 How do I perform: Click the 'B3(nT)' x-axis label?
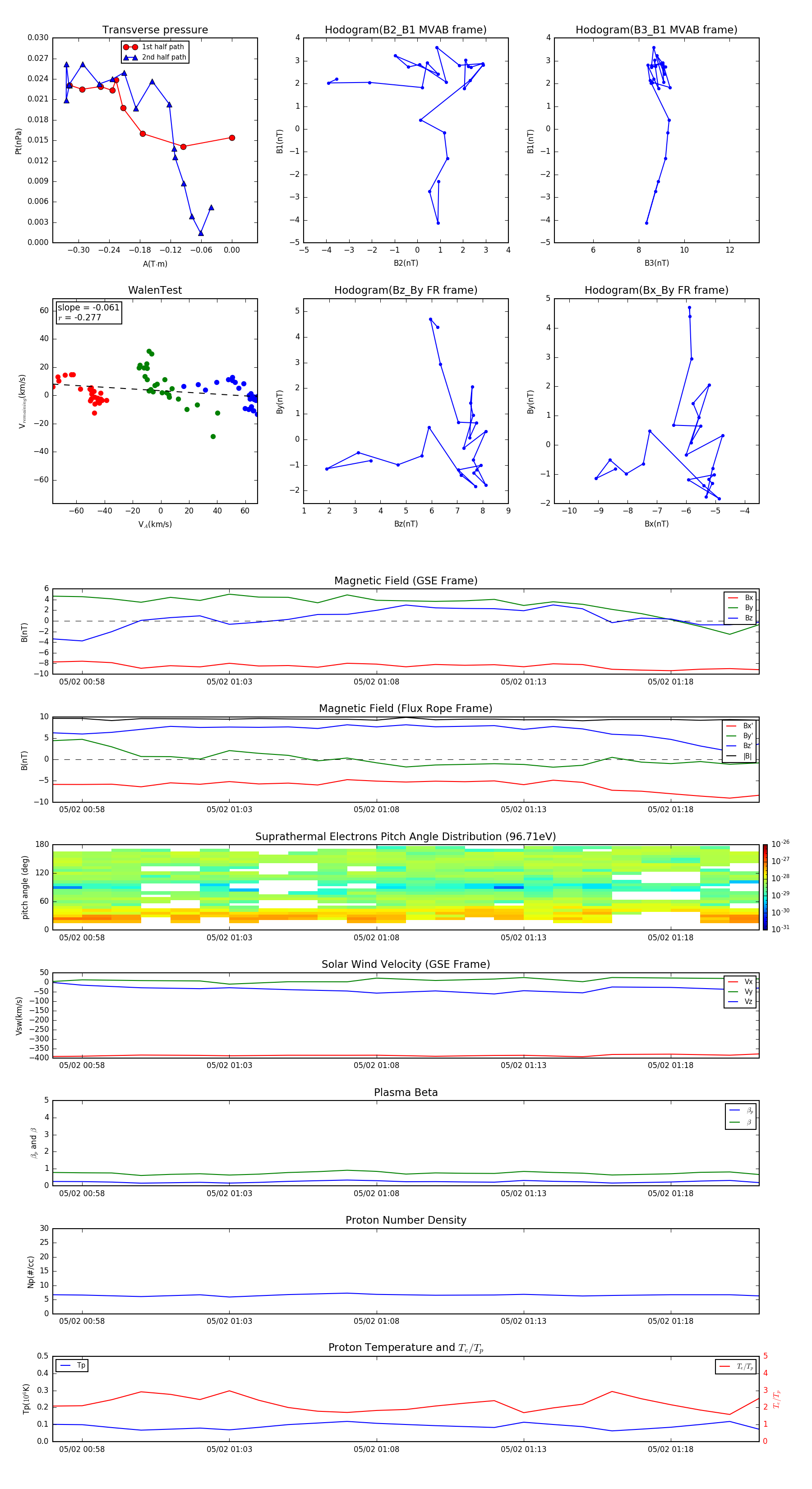point(656,263)
